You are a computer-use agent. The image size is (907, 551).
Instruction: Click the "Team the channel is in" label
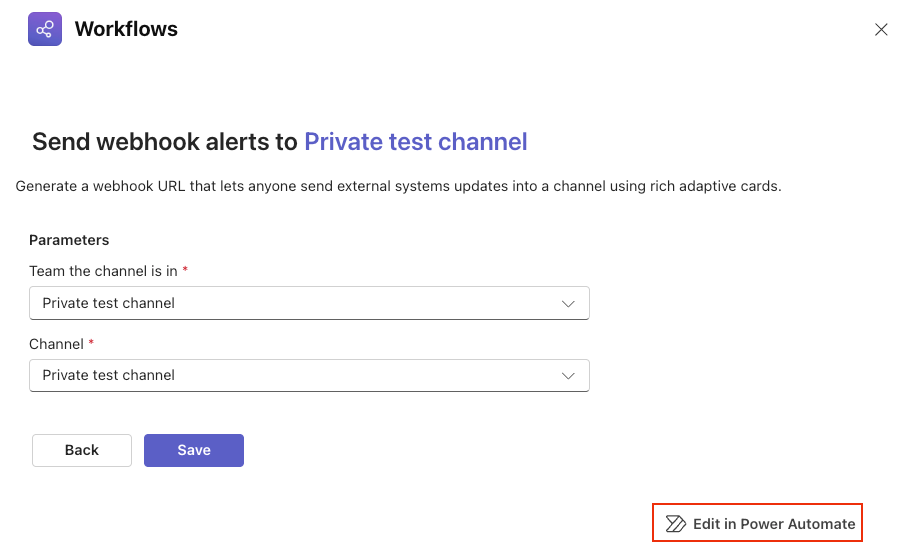[103, 271]
